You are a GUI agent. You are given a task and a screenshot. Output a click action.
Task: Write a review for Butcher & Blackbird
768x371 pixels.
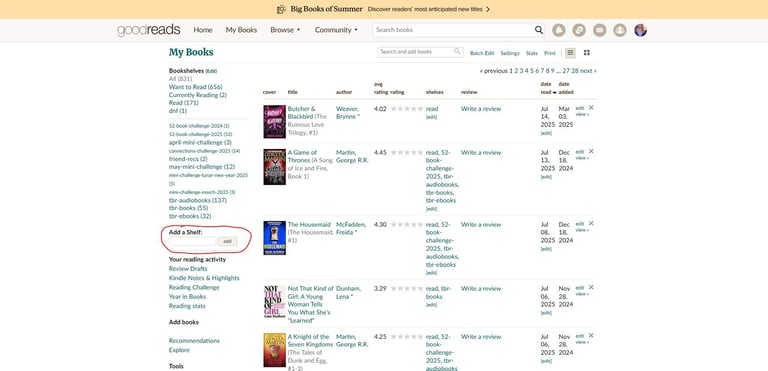[x=481, y=109]
